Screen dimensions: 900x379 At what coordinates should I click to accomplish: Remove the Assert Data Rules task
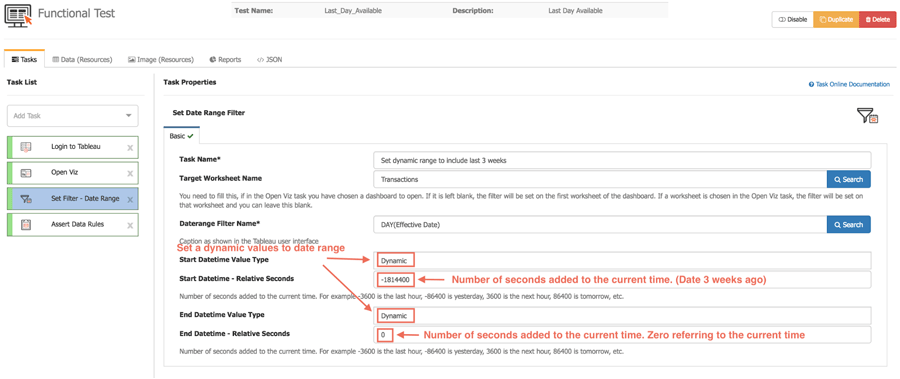[130, 226]
